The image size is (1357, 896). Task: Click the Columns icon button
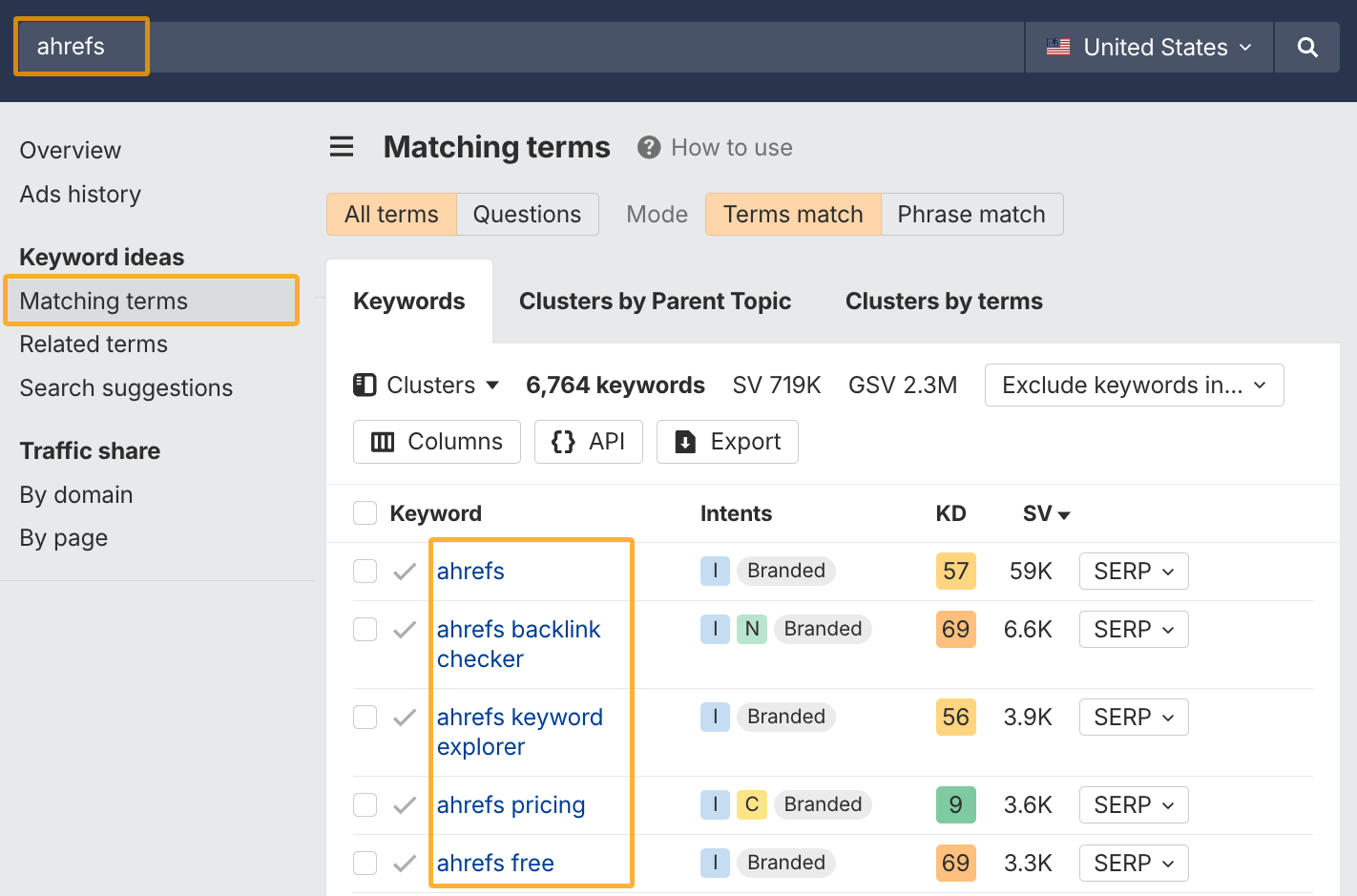(383, 441)
